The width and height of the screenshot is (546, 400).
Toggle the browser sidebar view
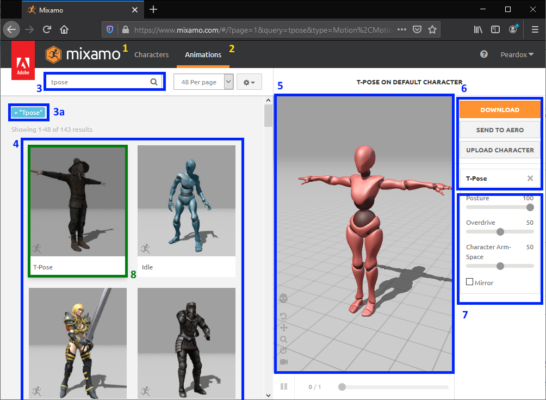(495, 30)
